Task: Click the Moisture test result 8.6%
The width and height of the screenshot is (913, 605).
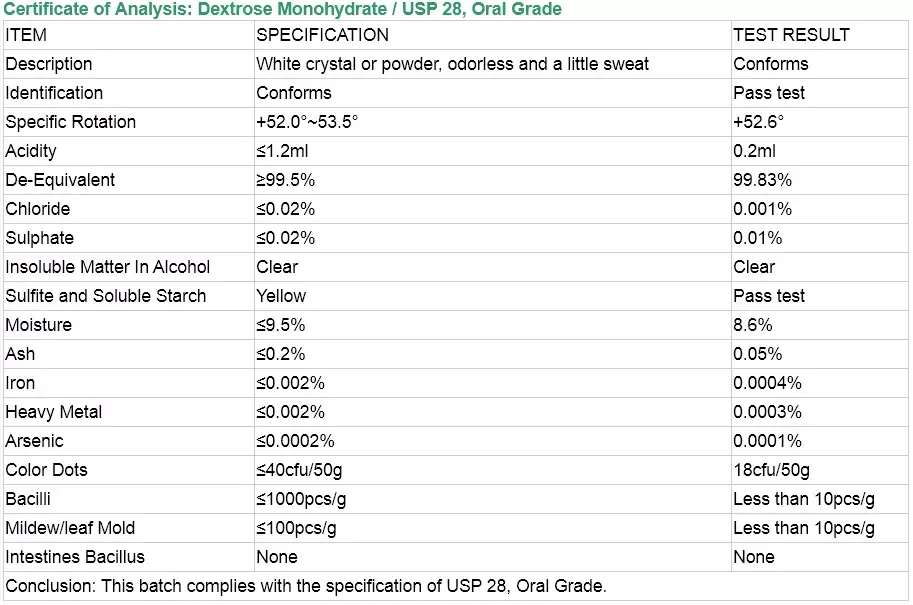Action: tap(752, 325)
